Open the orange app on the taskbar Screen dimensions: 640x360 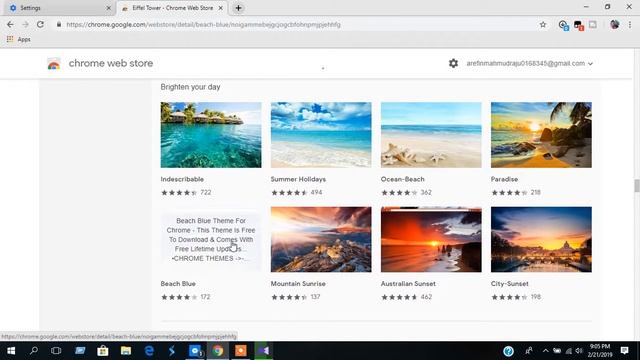241,351
